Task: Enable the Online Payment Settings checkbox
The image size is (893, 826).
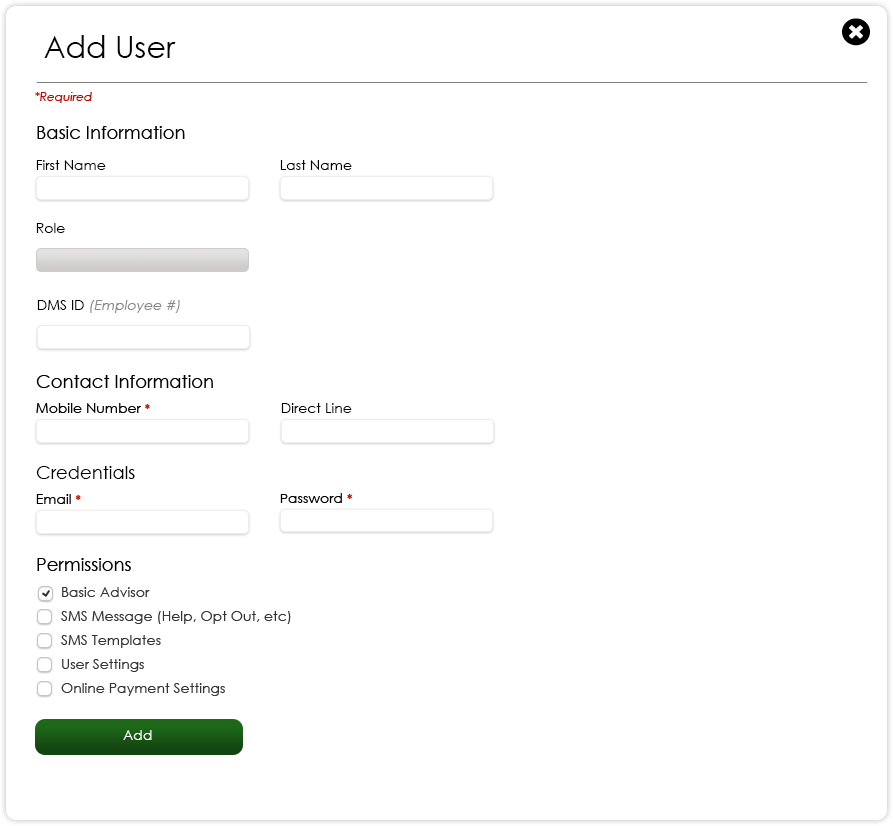Action: pos(45,689)
